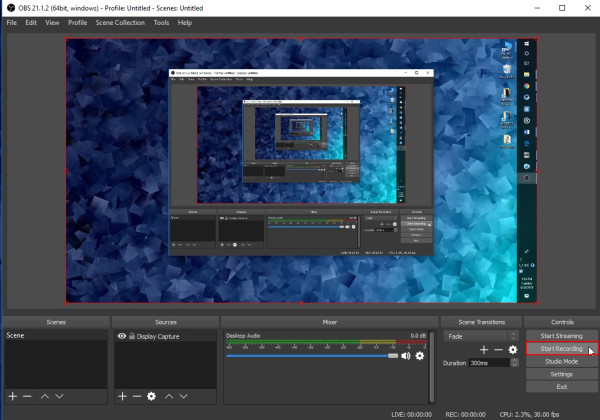Select the Display Capture source row
The image size is (600, 420).
(x=165, y=336)
